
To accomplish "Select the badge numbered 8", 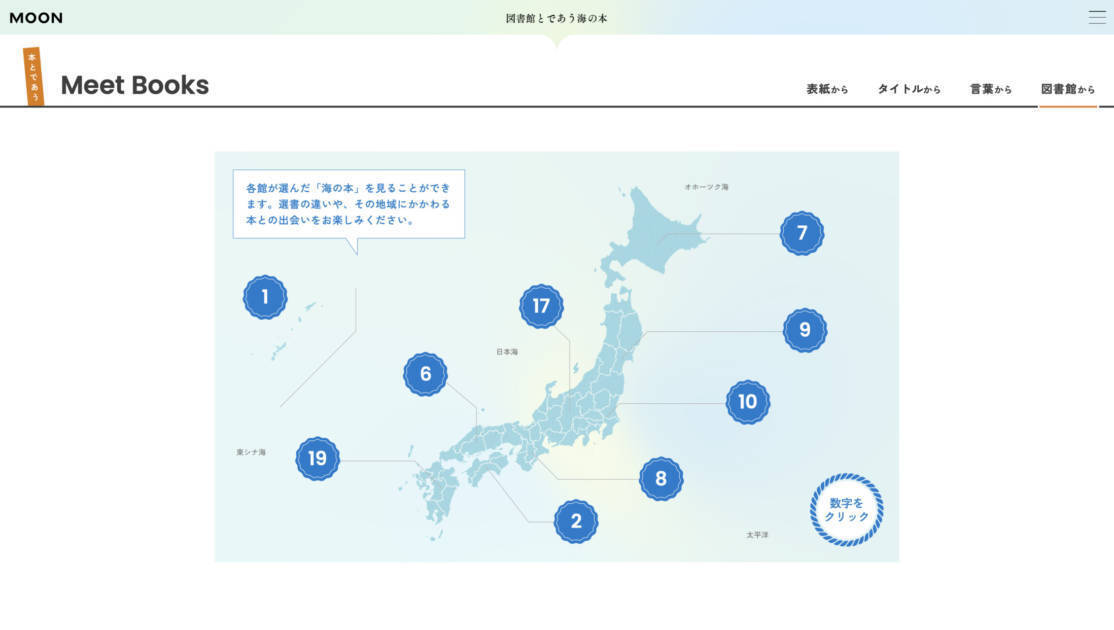I will pos(661,479).
